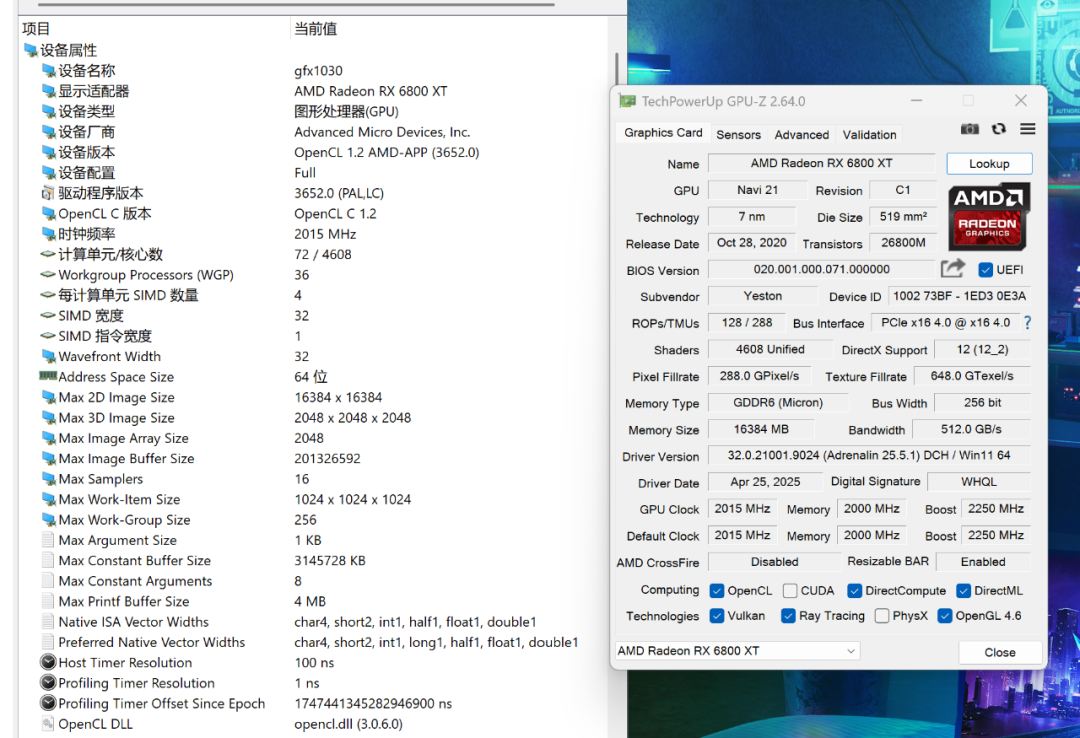Screen dimensions: 1080x738
Task: Select the 设备属性 tree root node
Action: [68, 50]
